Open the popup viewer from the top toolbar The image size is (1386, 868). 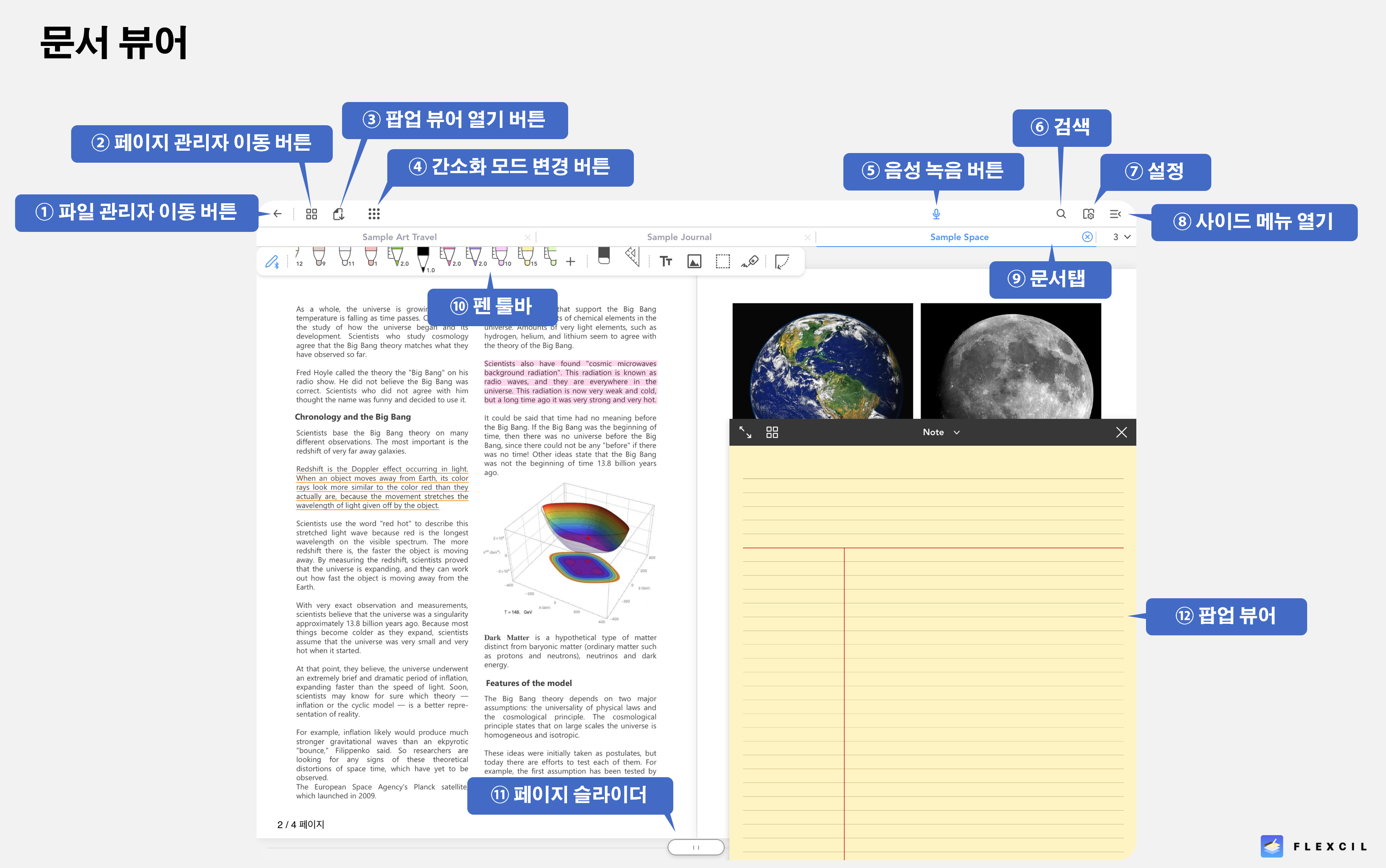339,214
